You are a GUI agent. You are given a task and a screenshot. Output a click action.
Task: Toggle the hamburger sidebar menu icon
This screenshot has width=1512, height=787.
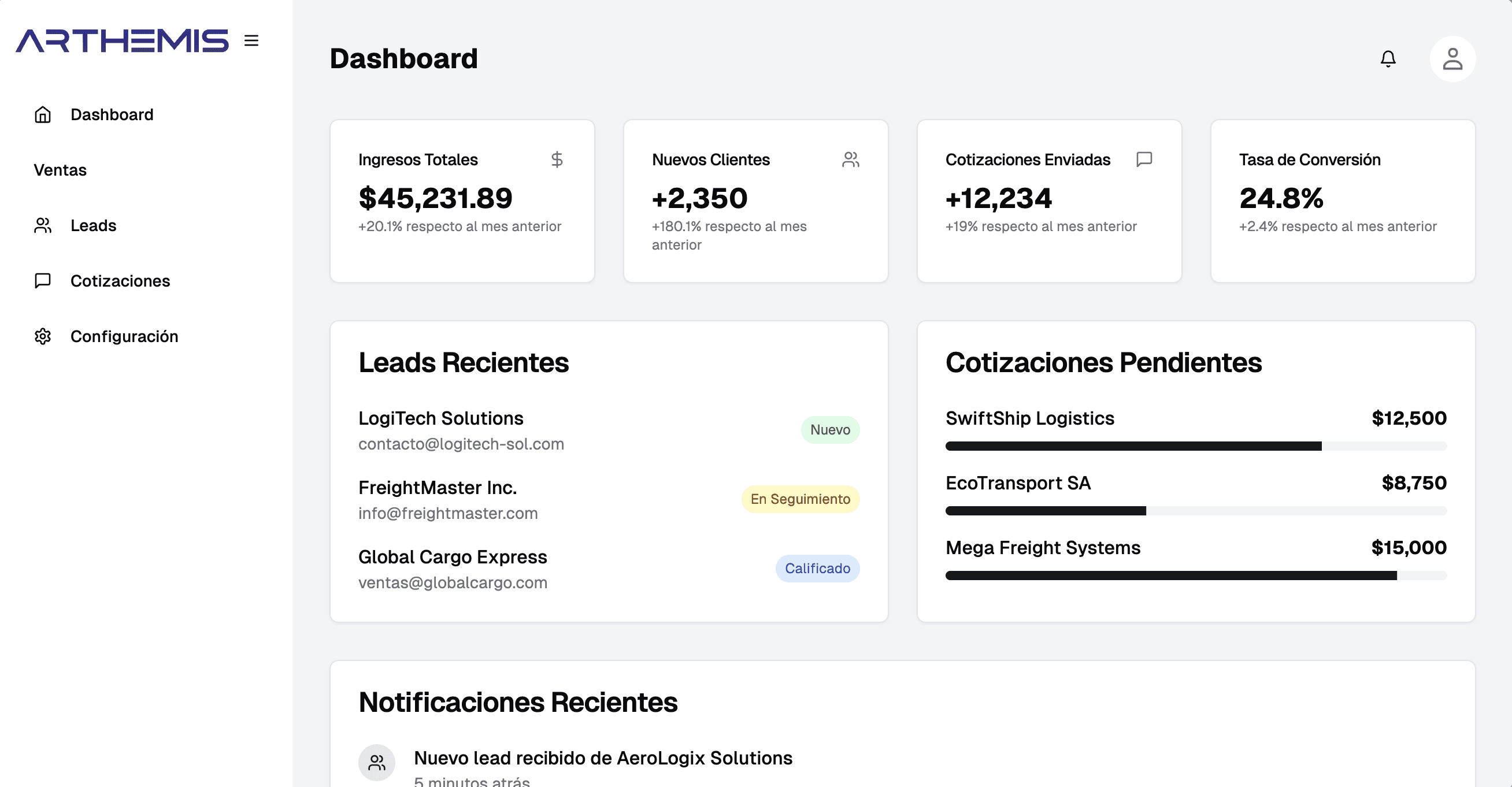[x=251, y=40]
